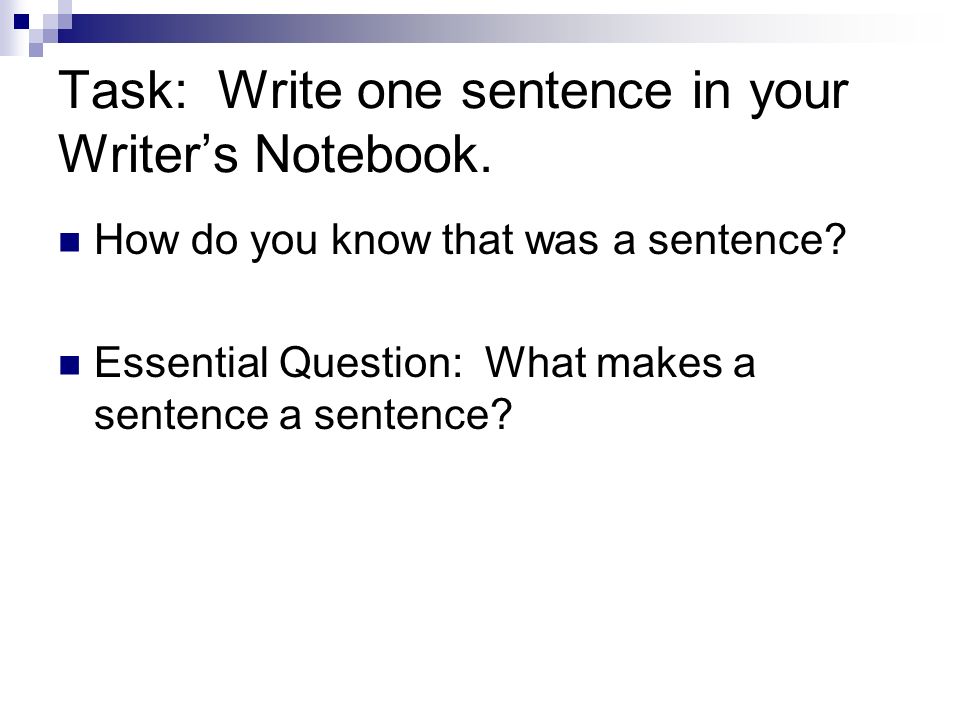
Task: Click "sentence?" ending the second bullet's last line
Action: (413, 415)
